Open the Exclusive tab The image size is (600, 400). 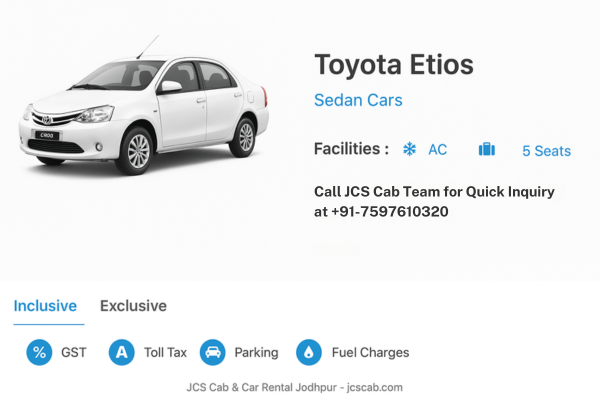[x=133, y=306]
